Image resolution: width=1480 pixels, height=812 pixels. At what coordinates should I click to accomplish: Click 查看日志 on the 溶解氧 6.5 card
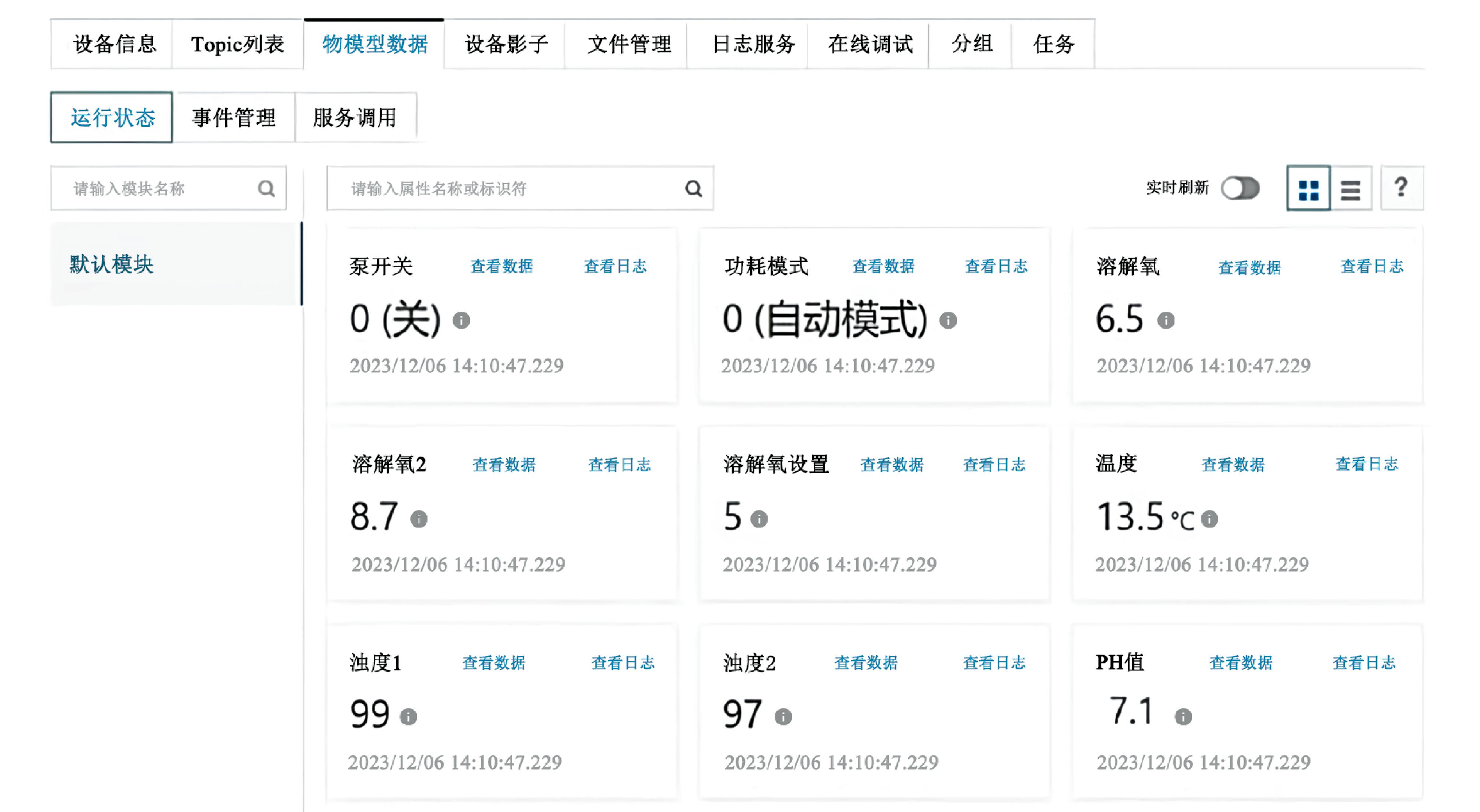[1372, 266]
